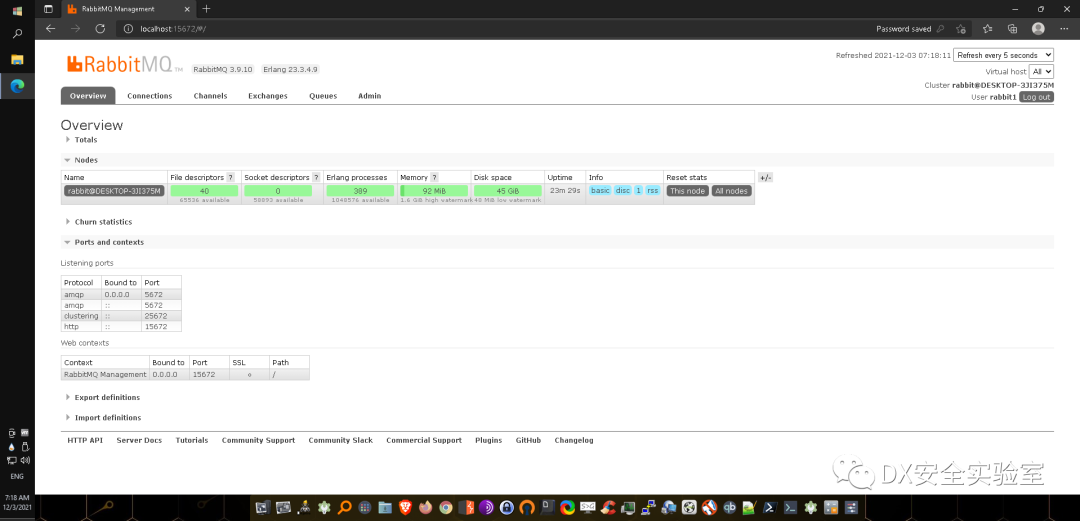Image resolution: width=1080 pixels, height=521 pixels.
Task: Switch to the Admin tab
Action: tap(369, 96)
